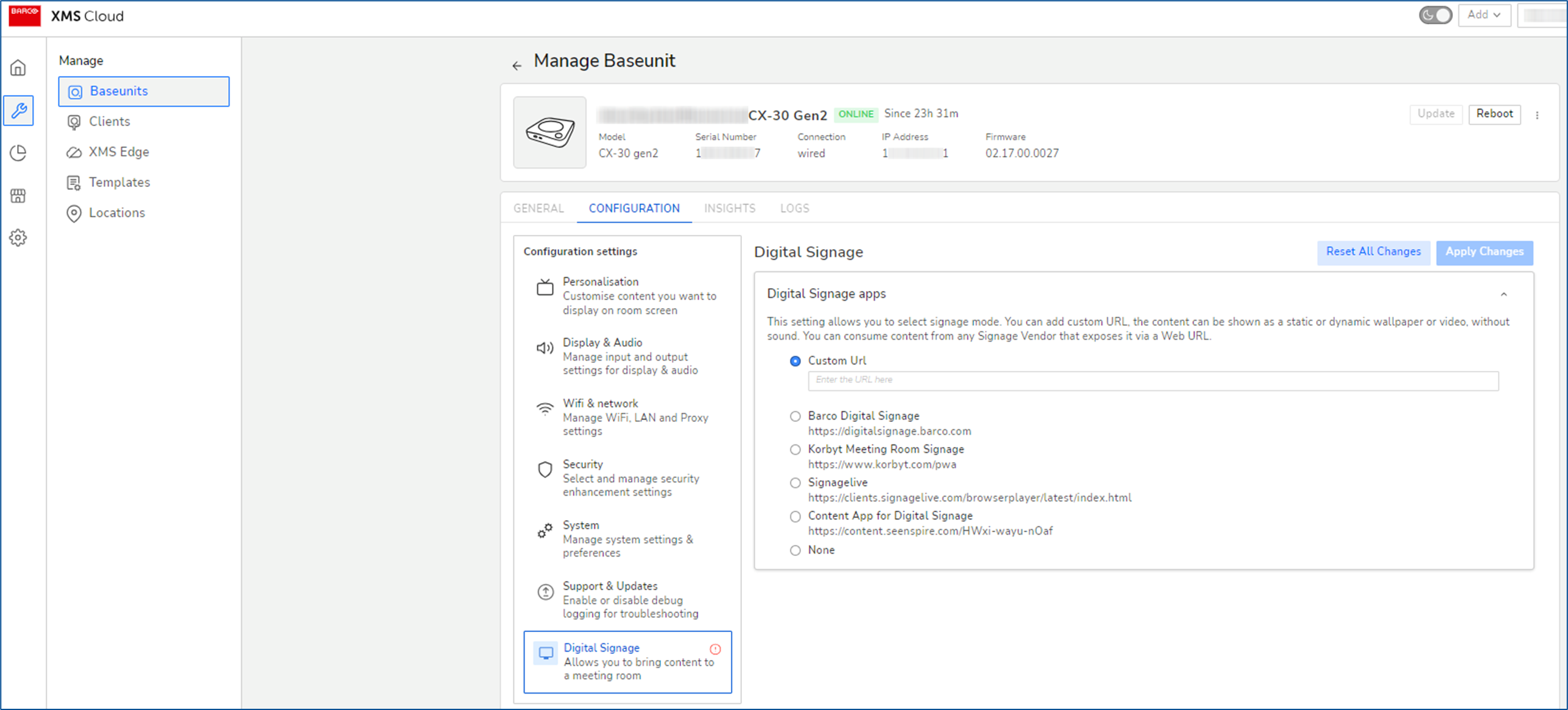Click the Clients icon in Manage menu

coord(74,122)
